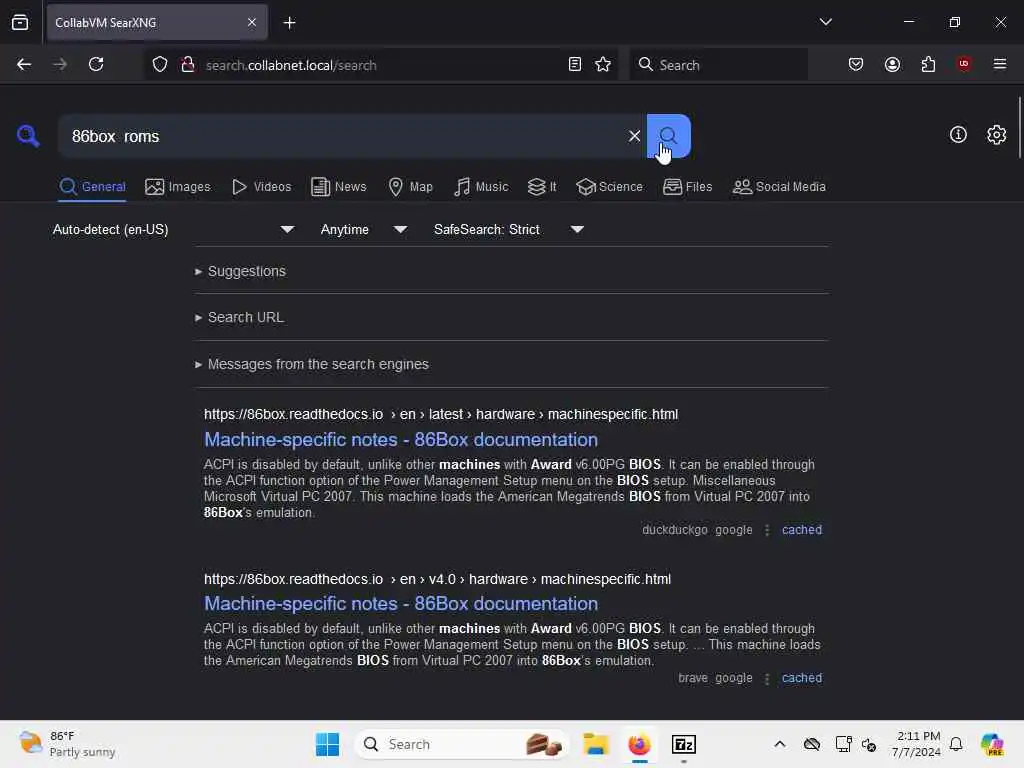Click the forward navigation arrow
The image size is (1024, 768).
point(60,64)
